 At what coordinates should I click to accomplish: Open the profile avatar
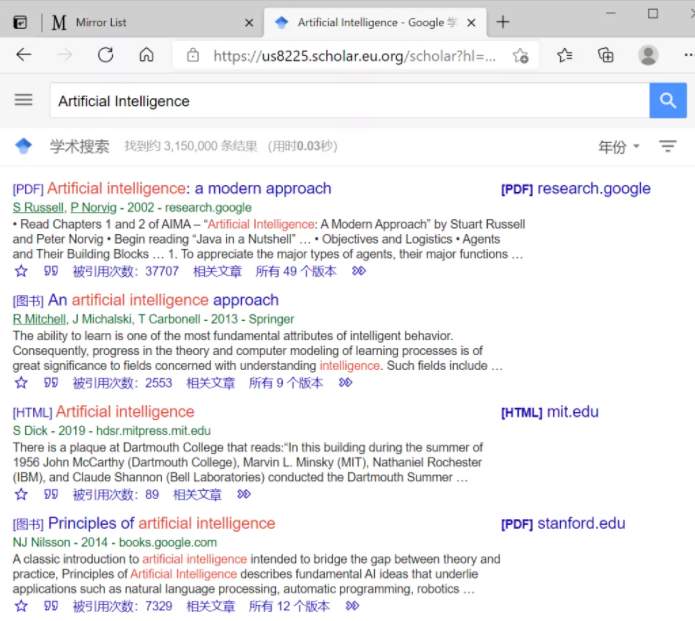pyautogui.click(x=648, y=55)
